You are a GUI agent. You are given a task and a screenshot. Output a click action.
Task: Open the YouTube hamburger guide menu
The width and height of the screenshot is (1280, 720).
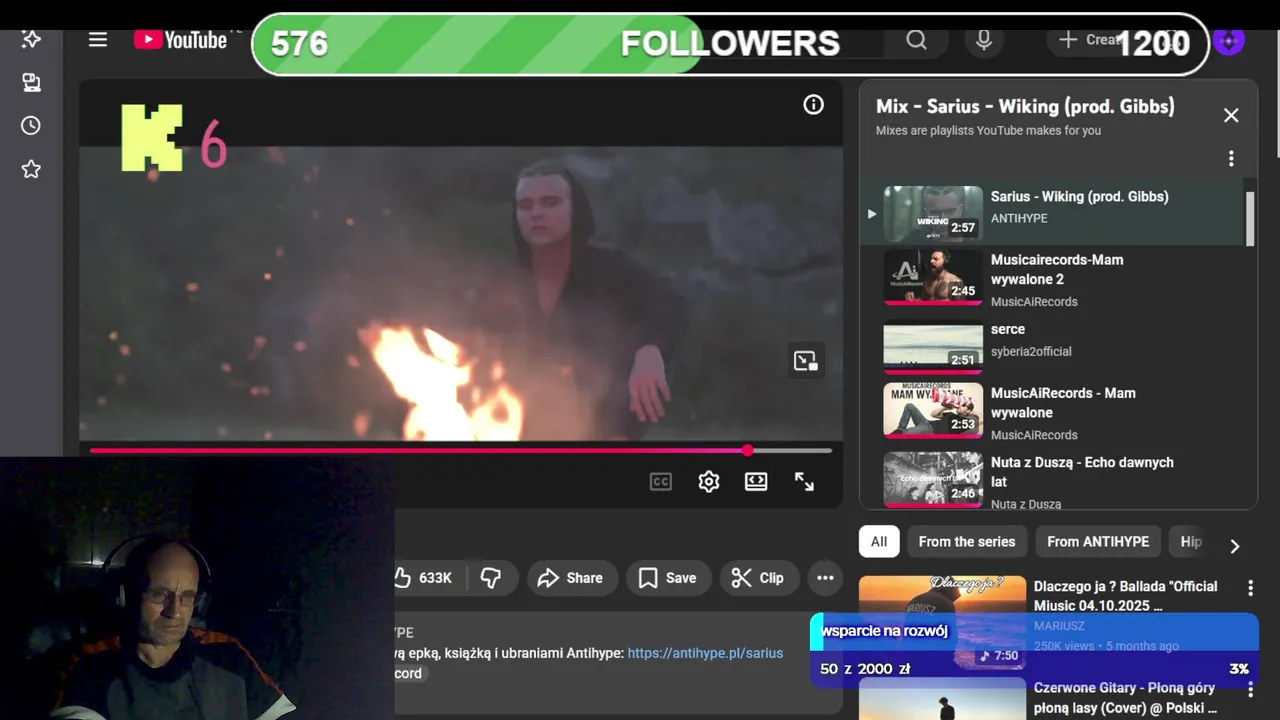(97, 40)
